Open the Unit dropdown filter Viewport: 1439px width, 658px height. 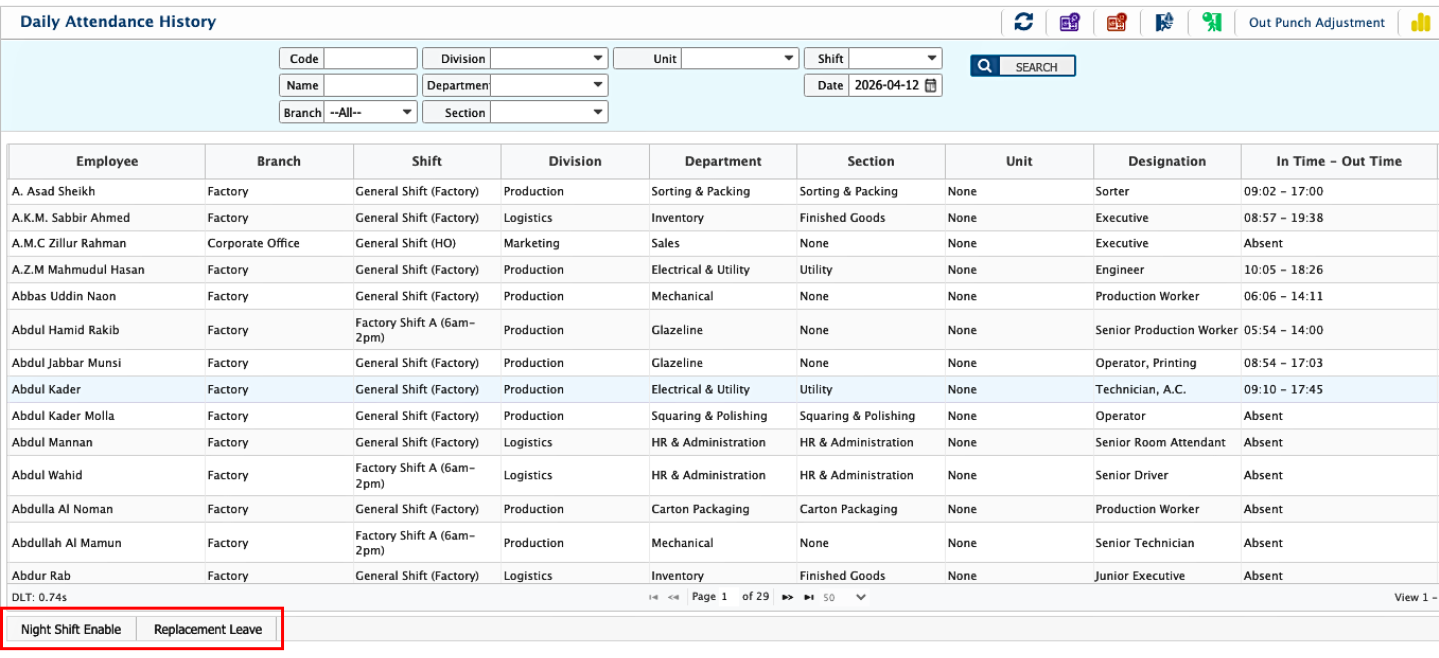tap(739, 59)
